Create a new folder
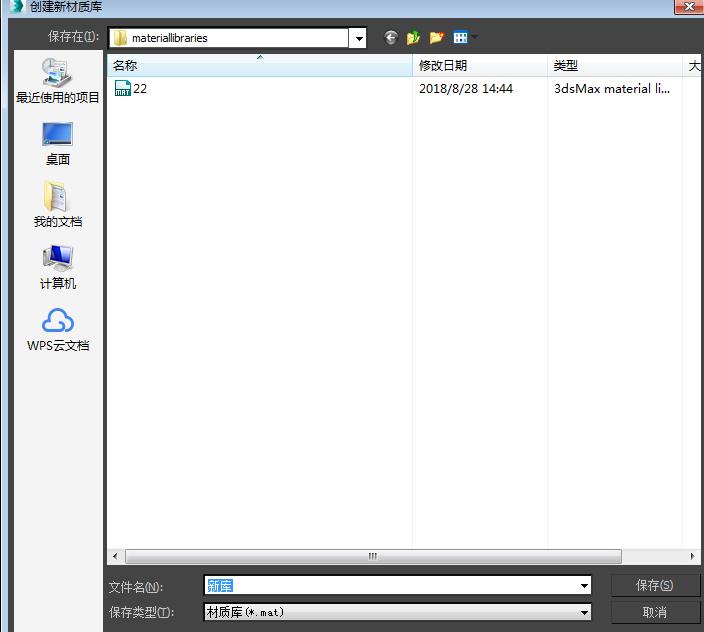The height and width of the screenshot is (632, 704). (436, 38)
